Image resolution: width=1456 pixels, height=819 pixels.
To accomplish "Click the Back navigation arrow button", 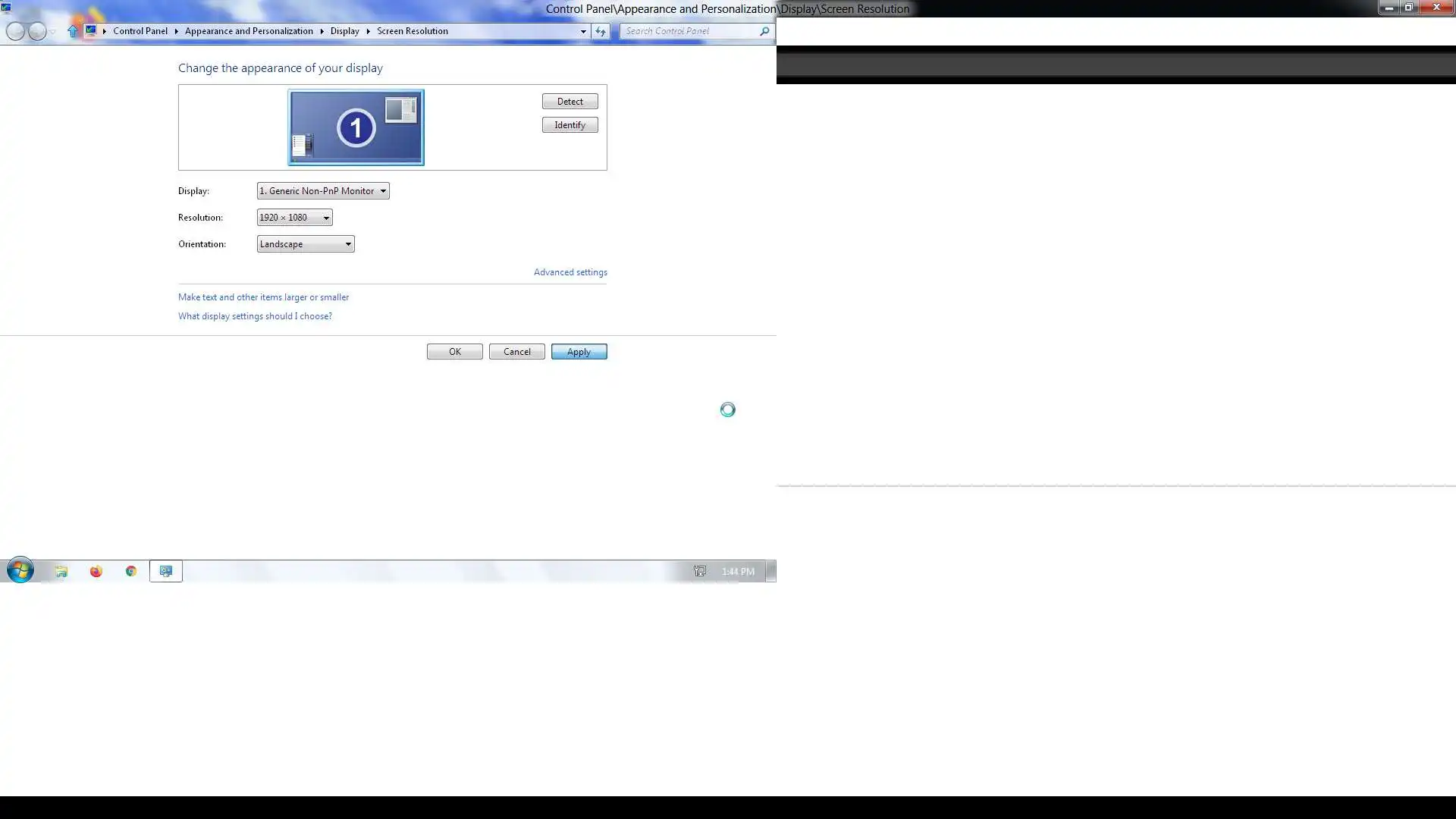I will [x=15, y=31].
